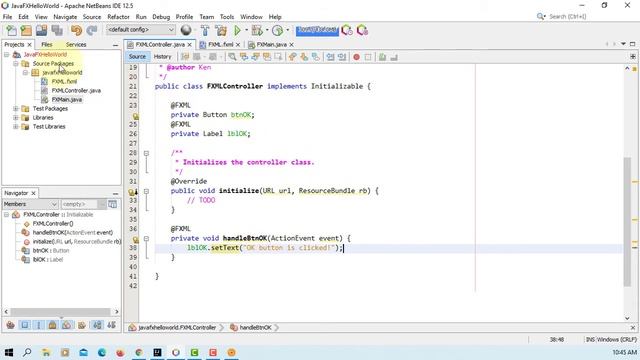Toggle Show Static Members filter in Navigator
The width and height of the screenshot is (640, 360).
(x=39, y=325)
